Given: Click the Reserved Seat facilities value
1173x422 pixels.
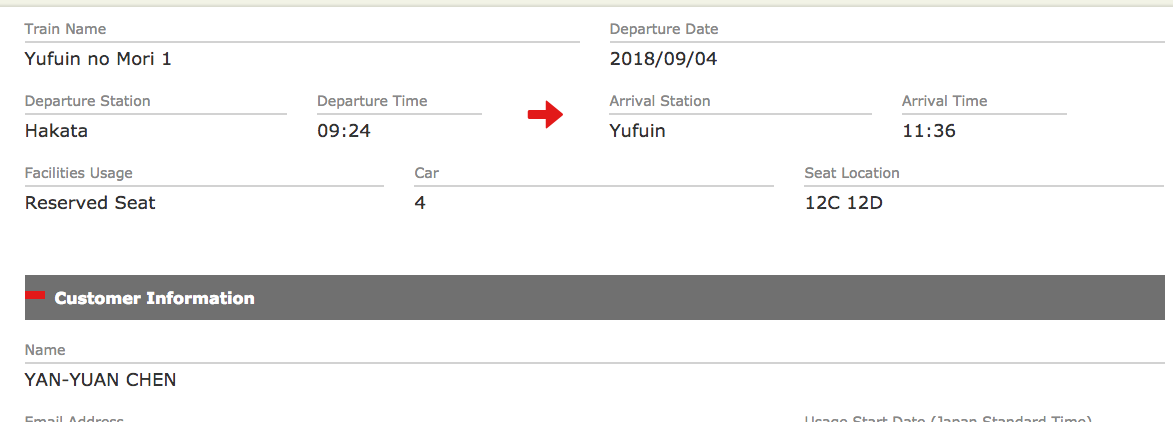Looking at the screenshot, I should click(x=90, y=203).
